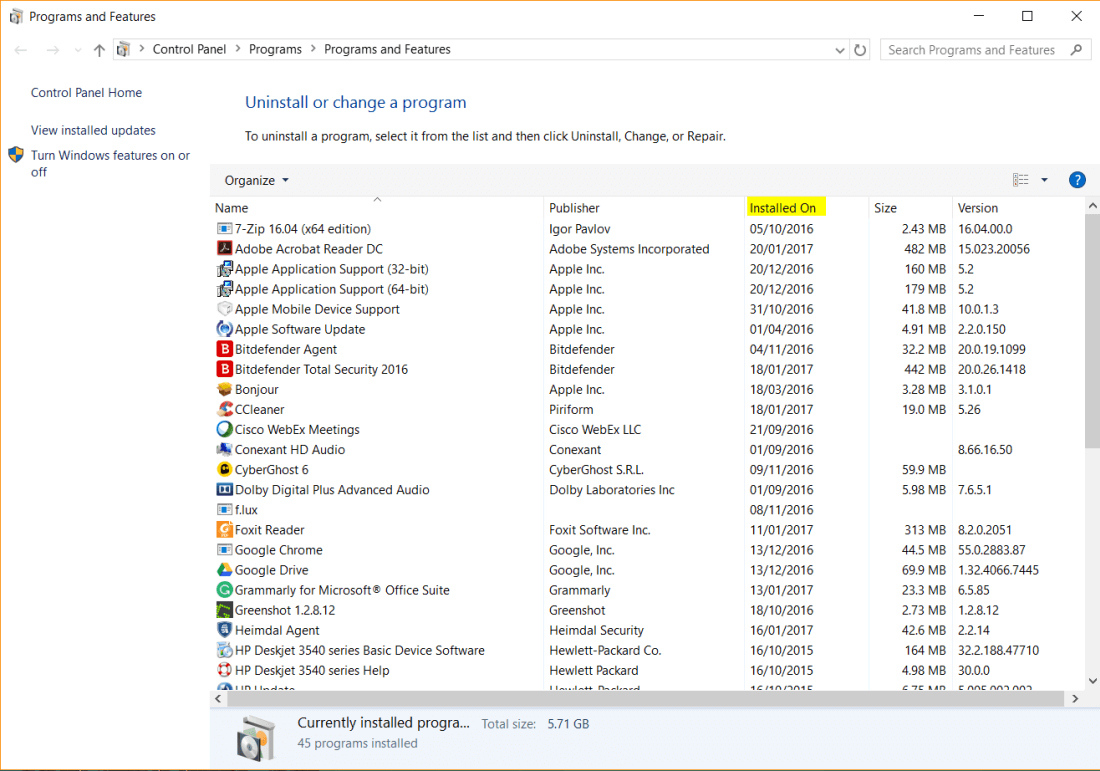
Task: Click the vertical scrollbar thumb
Action: pos(1092,330)
